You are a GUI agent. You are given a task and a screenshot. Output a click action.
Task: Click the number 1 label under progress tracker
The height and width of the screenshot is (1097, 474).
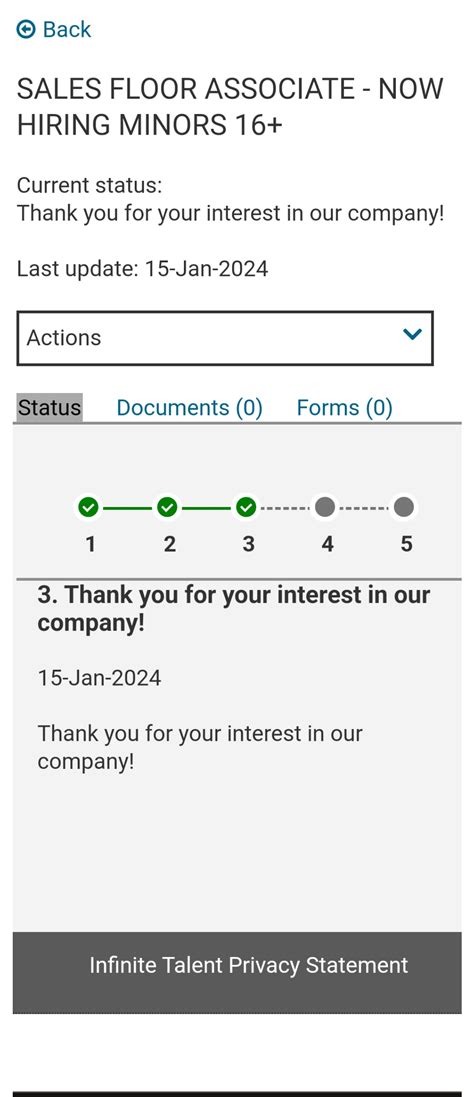coord(90,544)
